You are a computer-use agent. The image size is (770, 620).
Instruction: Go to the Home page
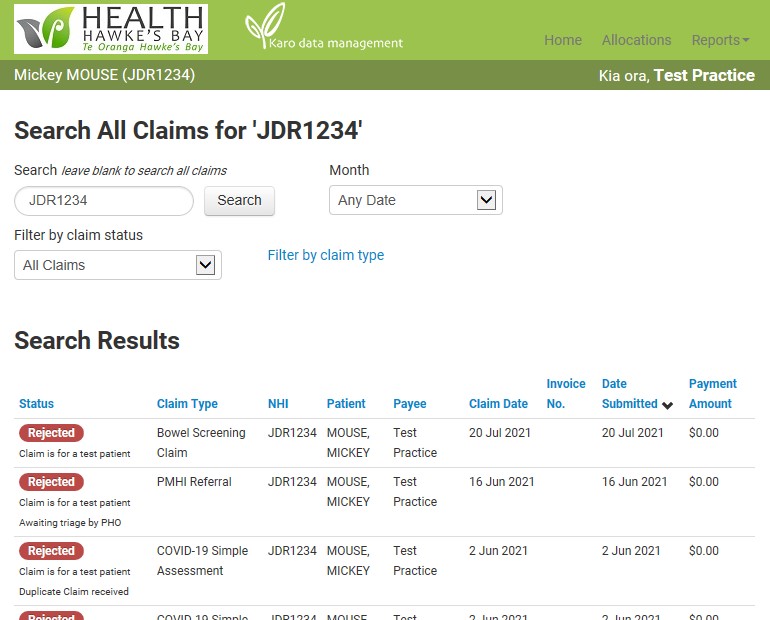click(563, 40)
